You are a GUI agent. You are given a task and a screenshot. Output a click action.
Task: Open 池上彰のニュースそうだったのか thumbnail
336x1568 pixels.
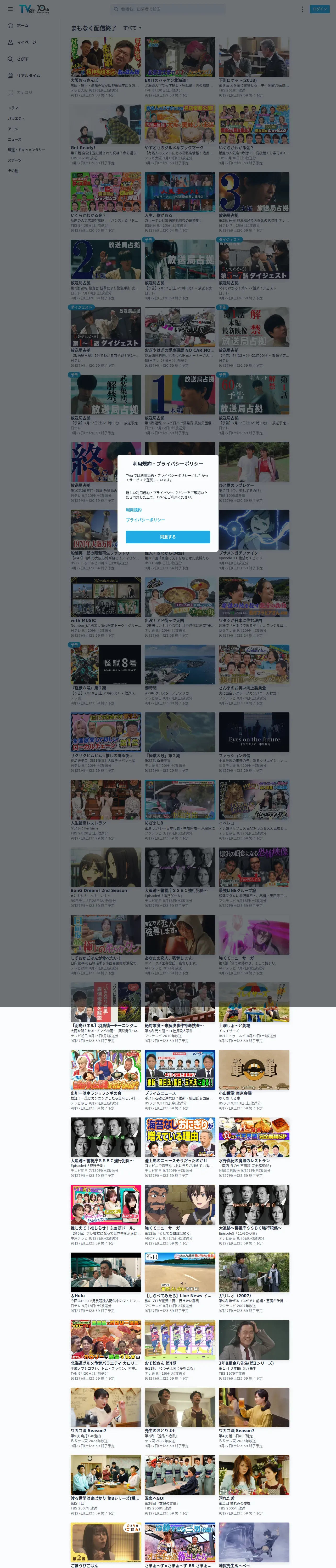coord(180,1138)
